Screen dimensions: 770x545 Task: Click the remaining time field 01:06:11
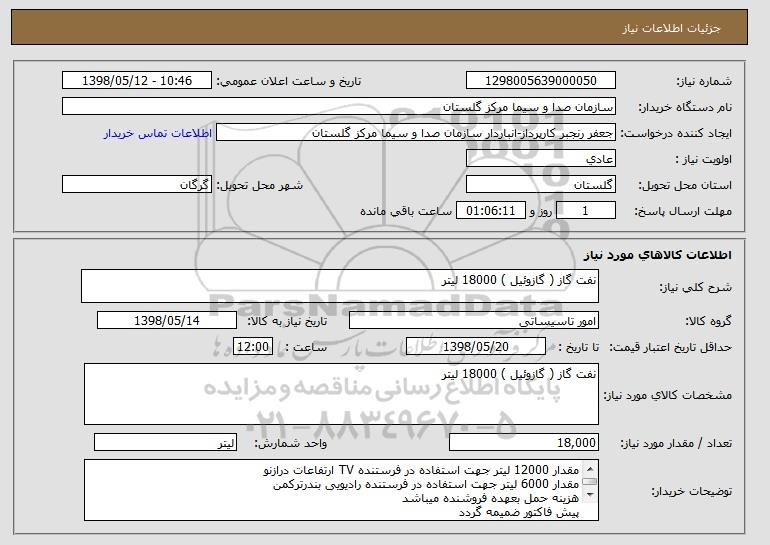[491, 211]
